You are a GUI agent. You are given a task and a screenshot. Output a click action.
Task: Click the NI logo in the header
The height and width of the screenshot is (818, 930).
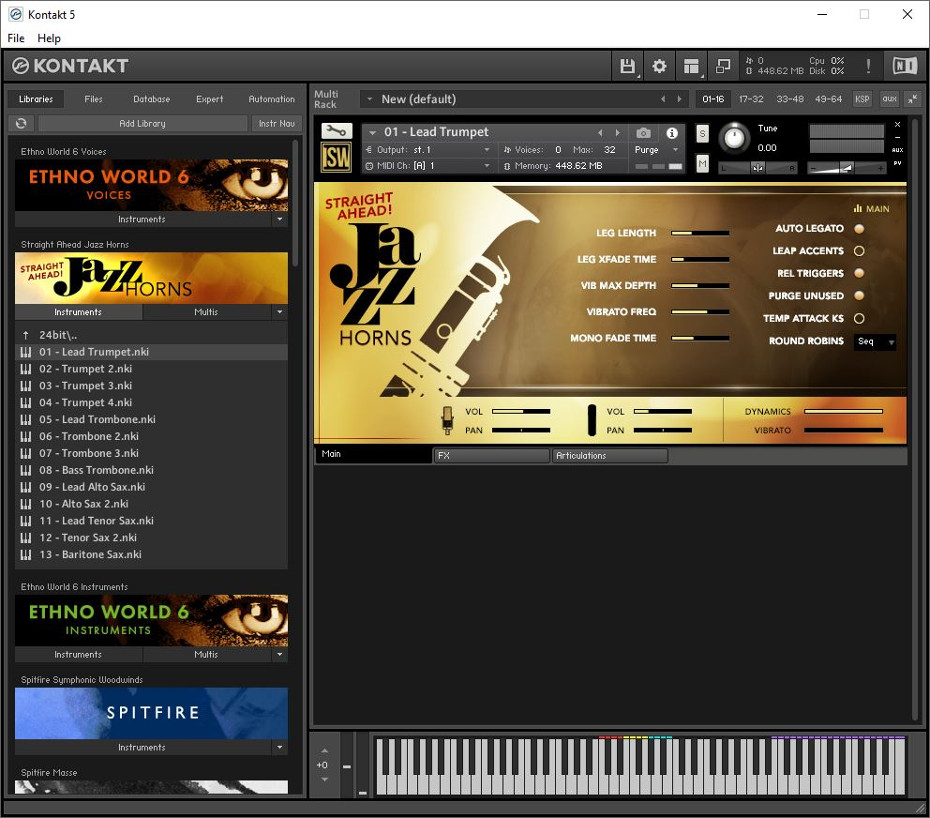[904, 66]
